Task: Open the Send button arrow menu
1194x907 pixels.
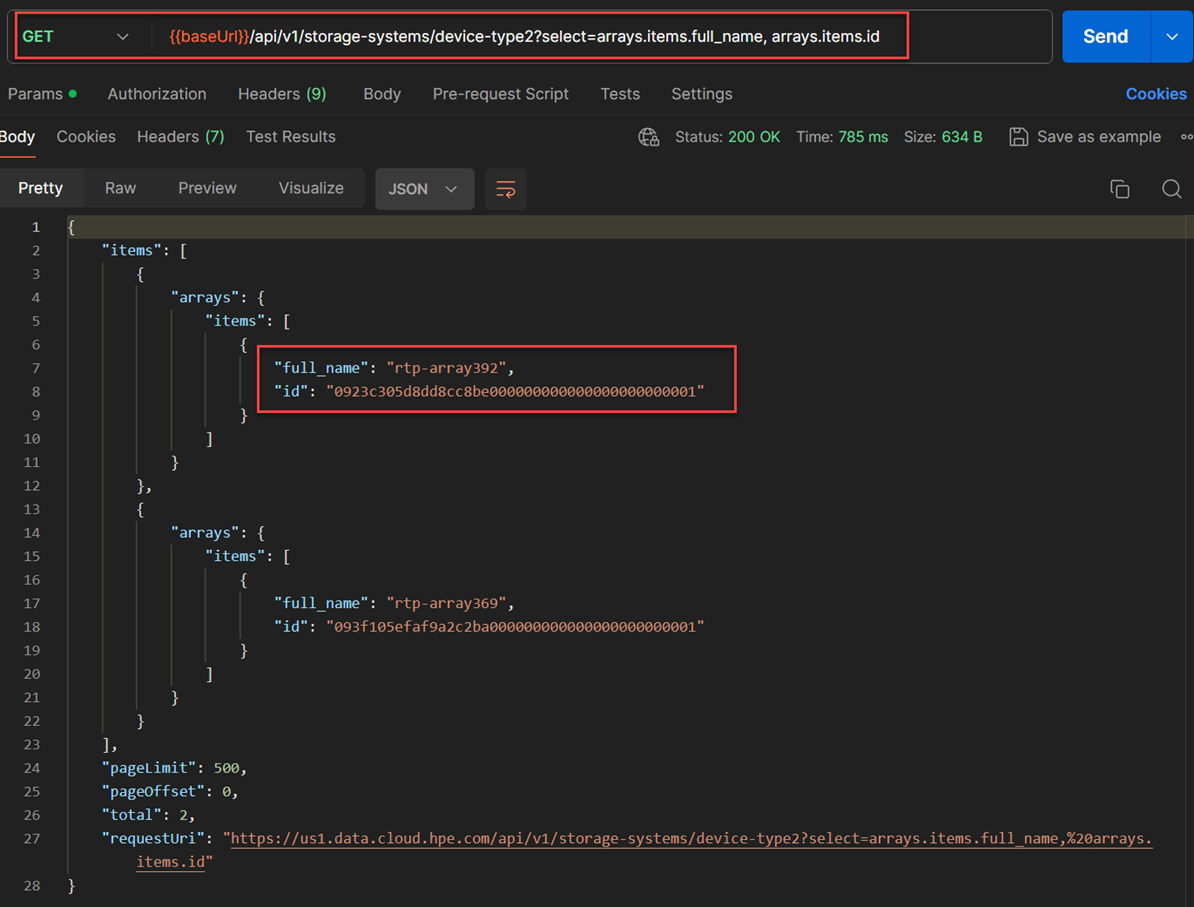Action: coord(1172,37)
